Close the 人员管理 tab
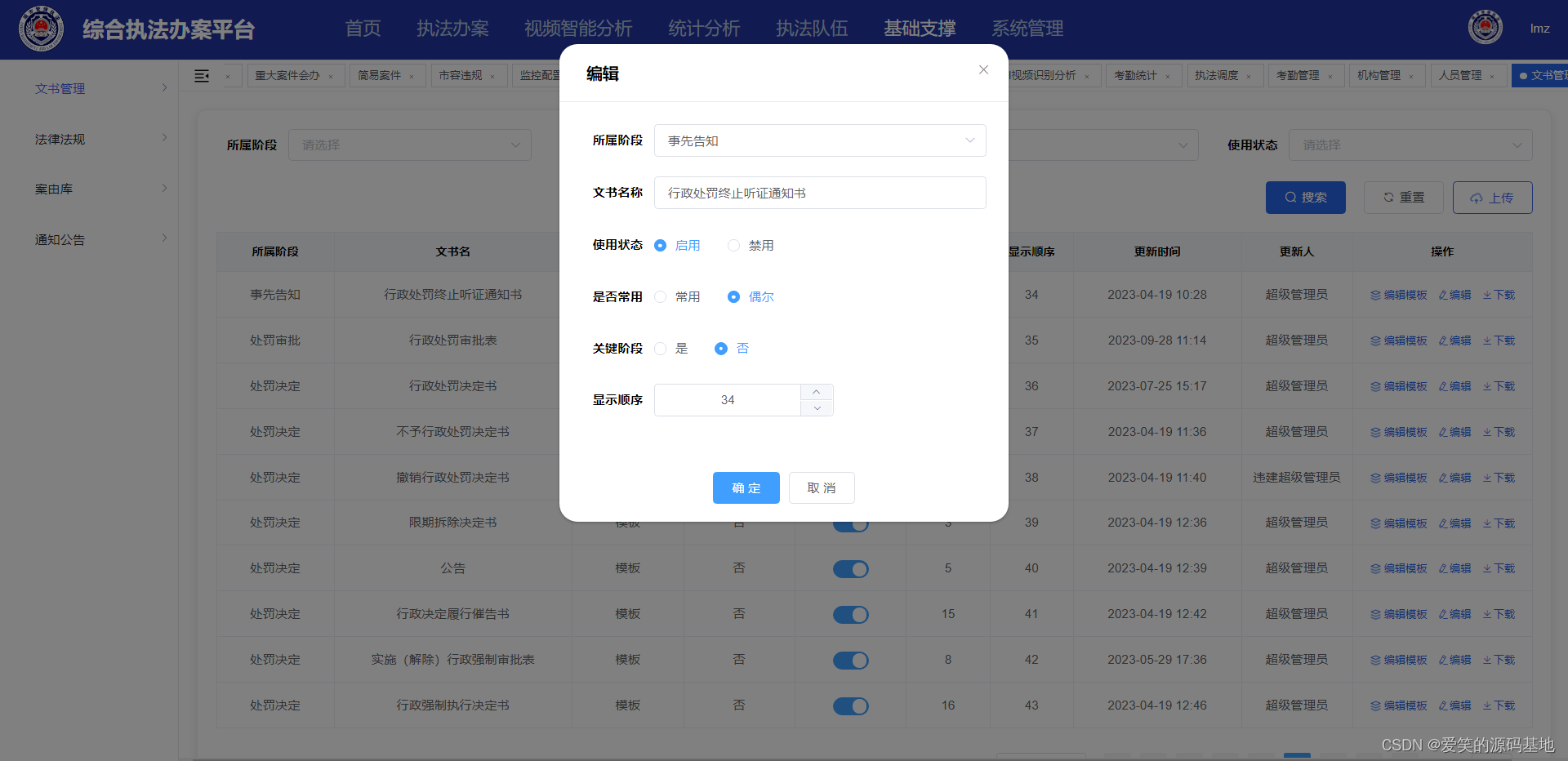 click(1492, 76)
